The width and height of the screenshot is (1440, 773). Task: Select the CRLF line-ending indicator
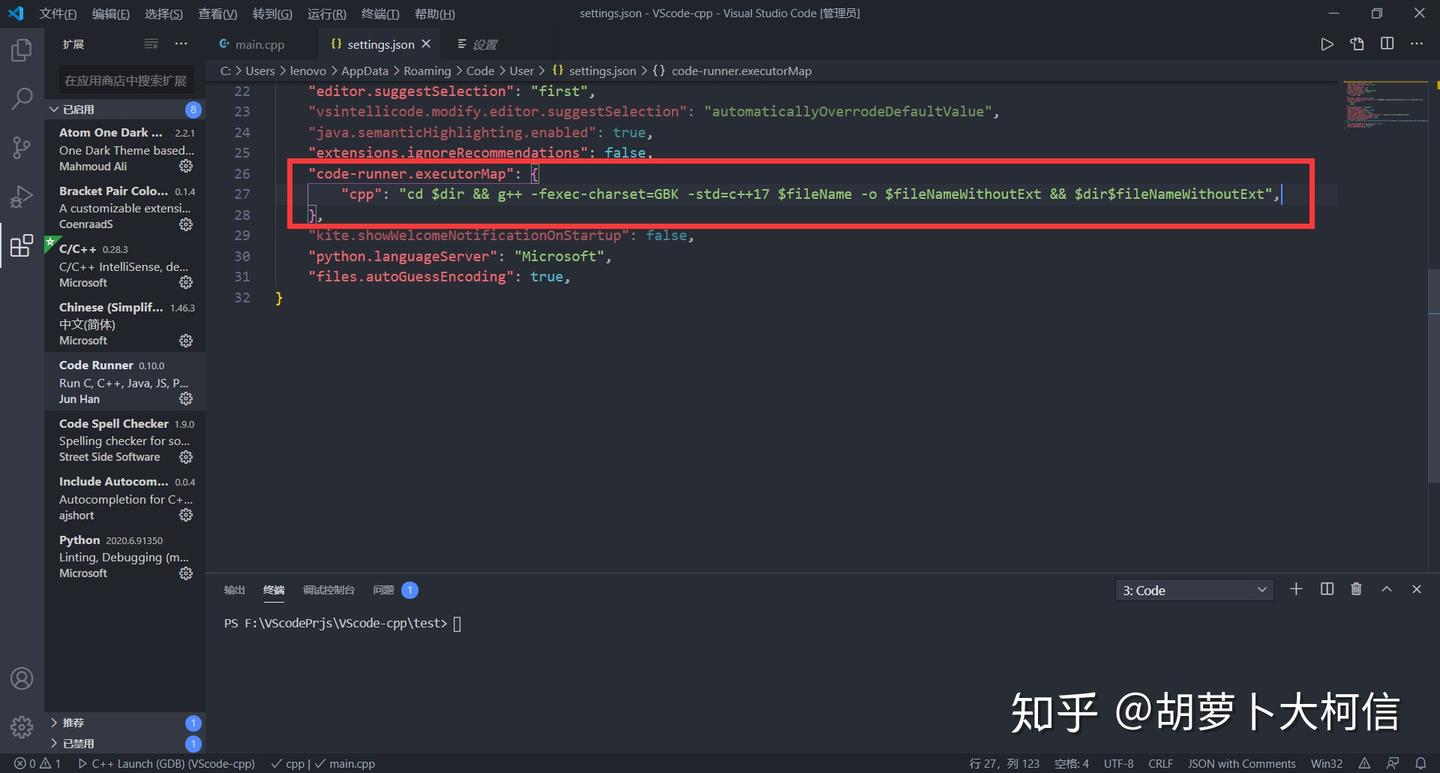click(x=1159, y=763)
